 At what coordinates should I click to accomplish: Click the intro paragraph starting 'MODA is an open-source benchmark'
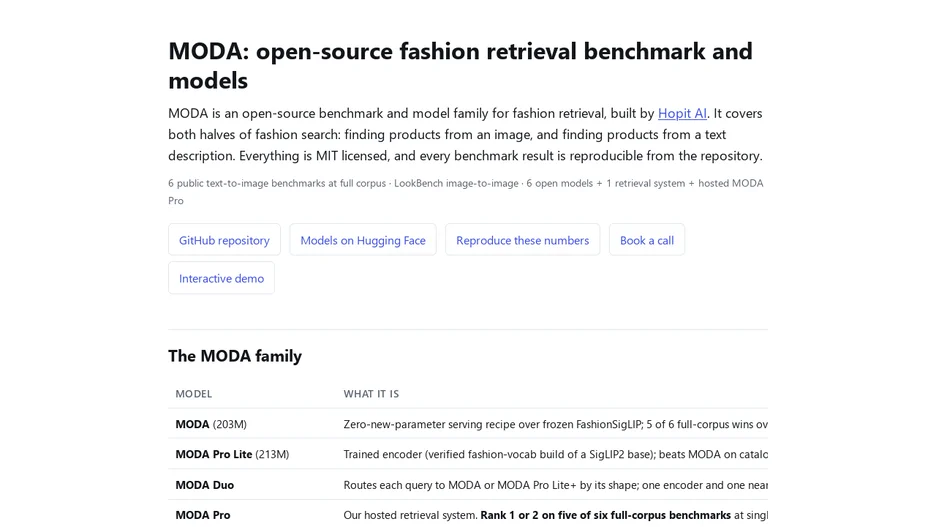point(466,134)
